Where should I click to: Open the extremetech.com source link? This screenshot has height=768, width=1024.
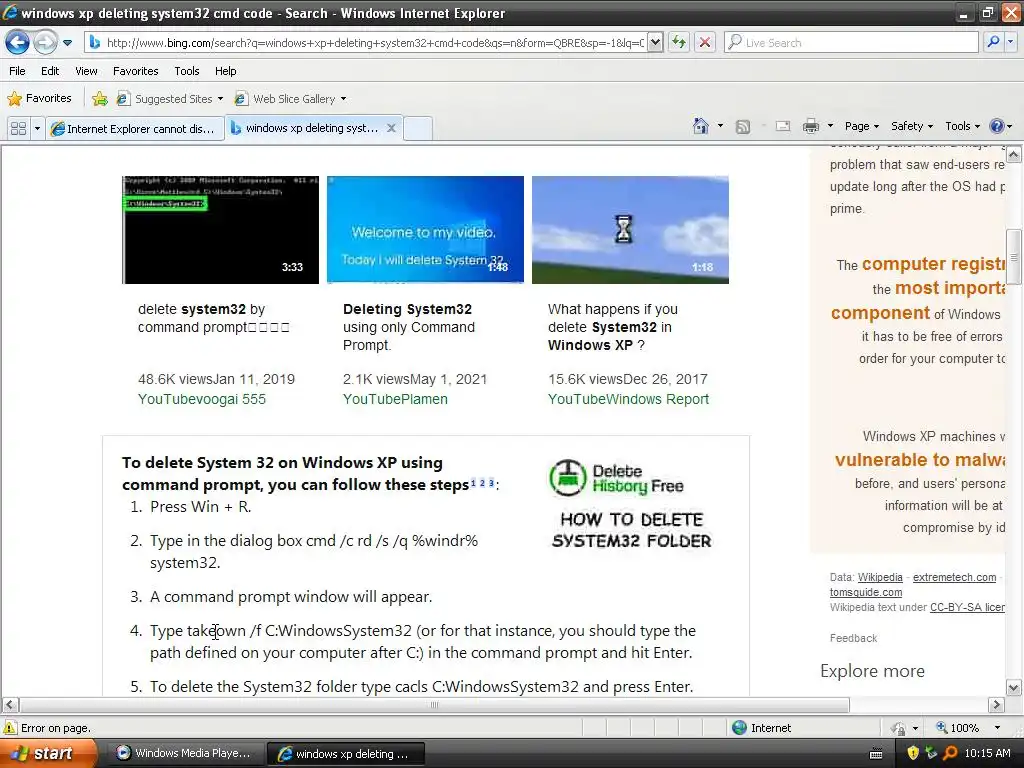pos(954,577)
